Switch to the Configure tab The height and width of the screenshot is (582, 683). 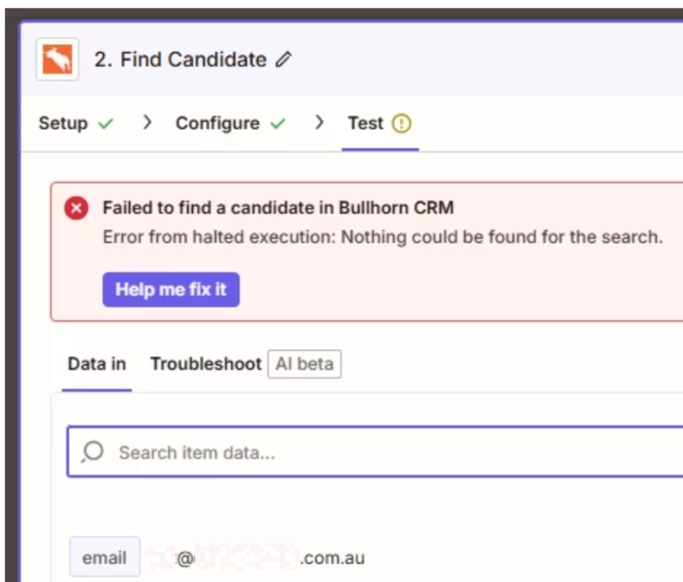tap(217, 124)
